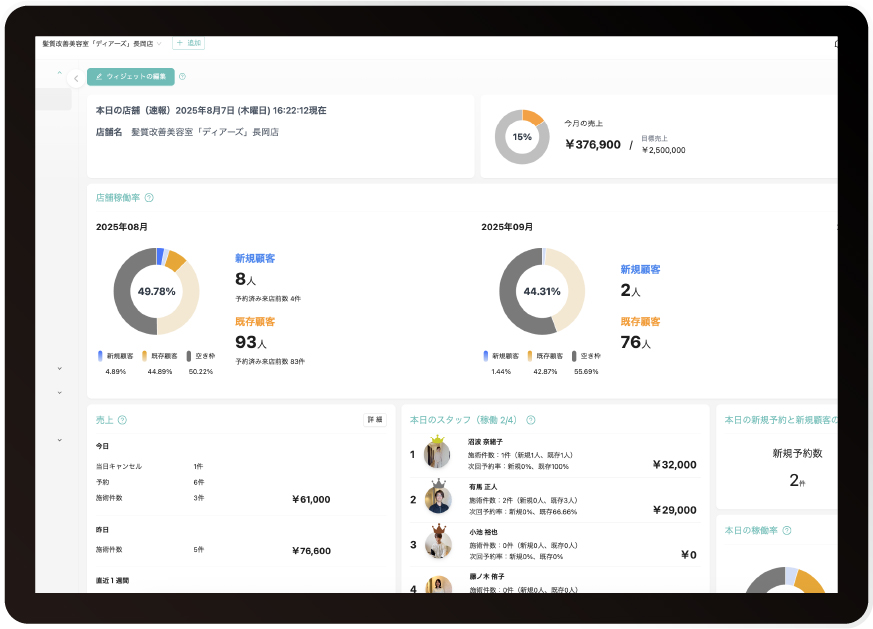
Task: Toggle 新規顧客 legend in 2025年08月 chart
Action: [110, 356]
